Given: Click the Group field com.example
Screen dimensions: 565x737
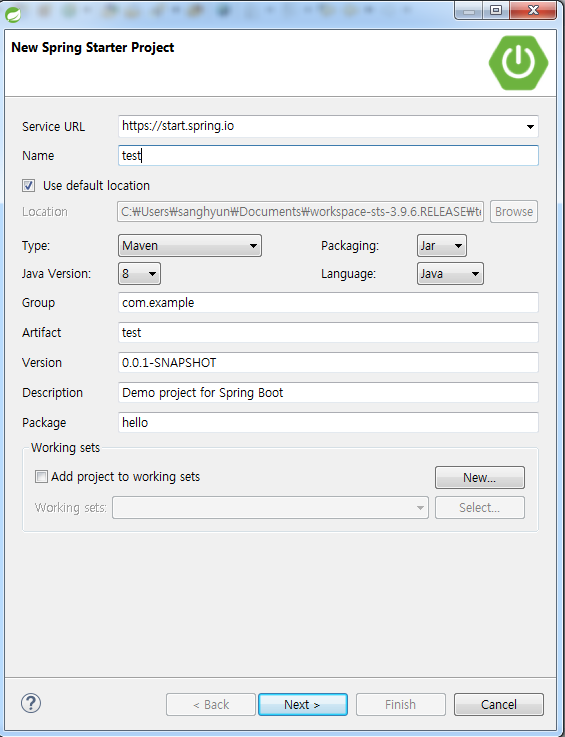Looking at the screenshot, I should pyautogui.click(x=328, y=303).
